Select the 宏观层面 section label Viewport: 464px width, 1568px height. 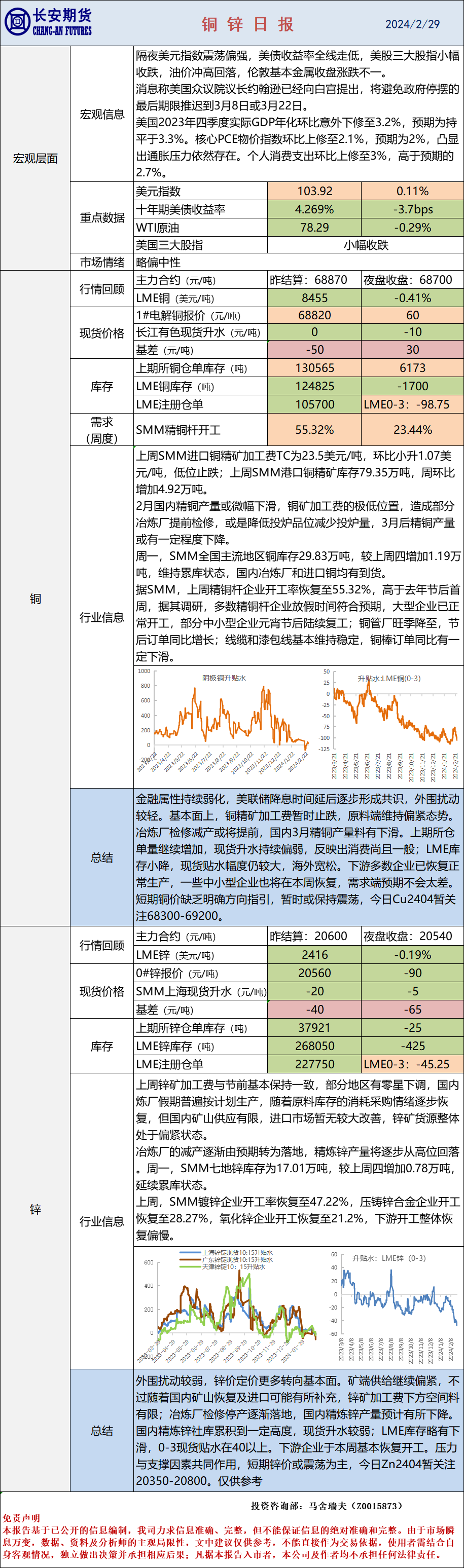35,158
